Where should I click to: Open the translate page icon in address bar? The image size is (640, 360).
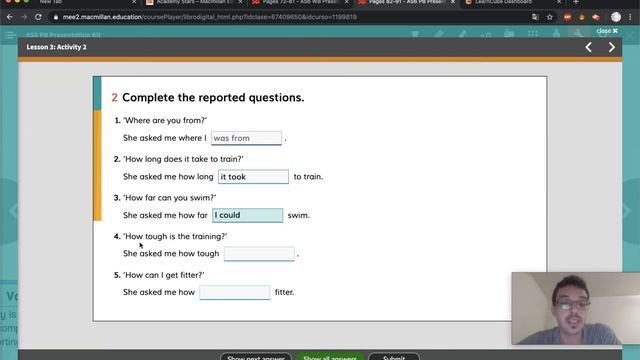(535, 17)
